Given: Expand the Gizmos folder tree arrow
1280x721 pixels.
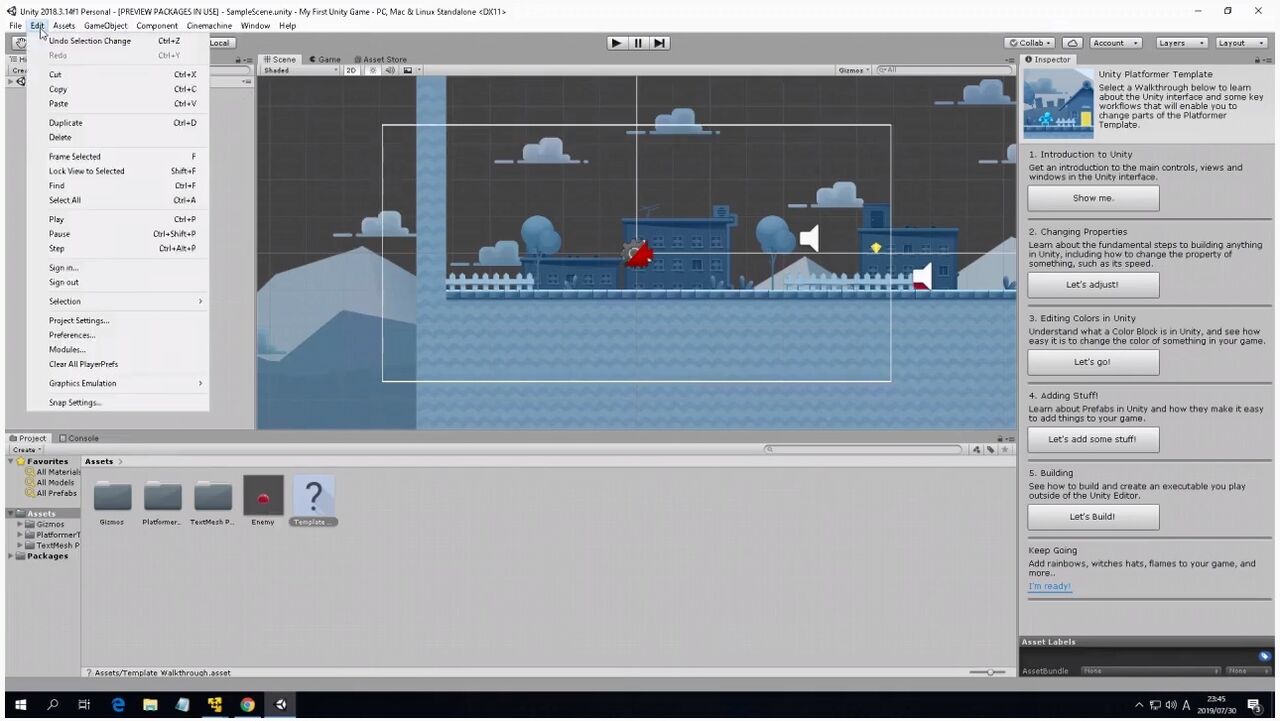Looking at the screenshot, I should tap(20, 524).
